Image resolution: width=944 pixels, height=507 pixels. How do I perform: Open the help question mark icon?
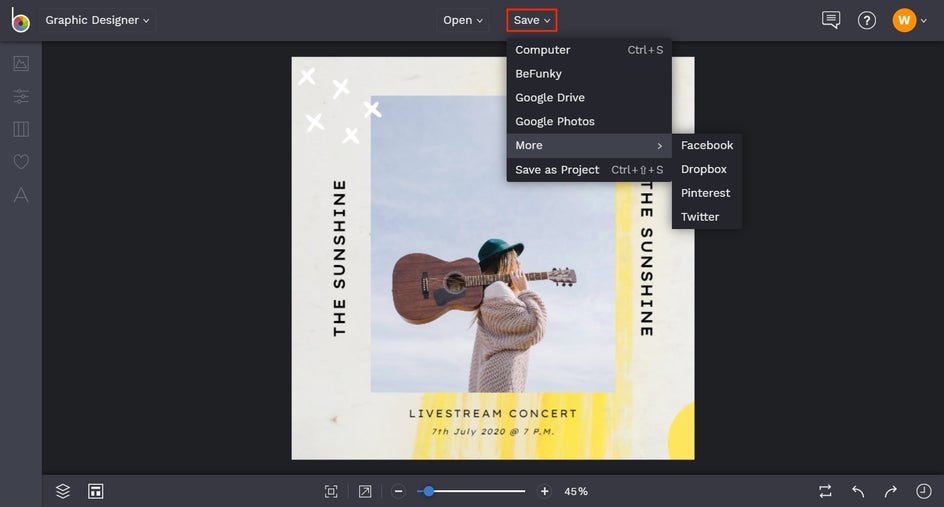[x=867, y=20]
